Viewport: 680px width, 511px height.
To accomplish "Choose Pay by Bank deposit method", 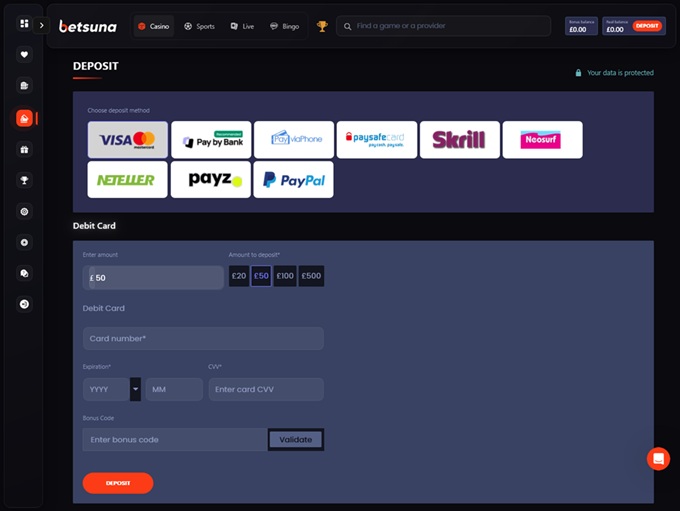I will coord(211,140).
